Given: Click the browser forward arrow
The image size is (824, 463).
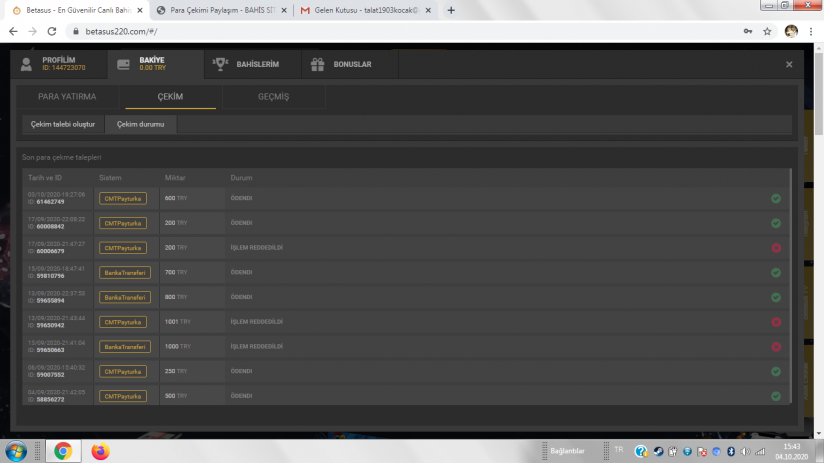Looking at the screenshot, I should coord(33,32).
